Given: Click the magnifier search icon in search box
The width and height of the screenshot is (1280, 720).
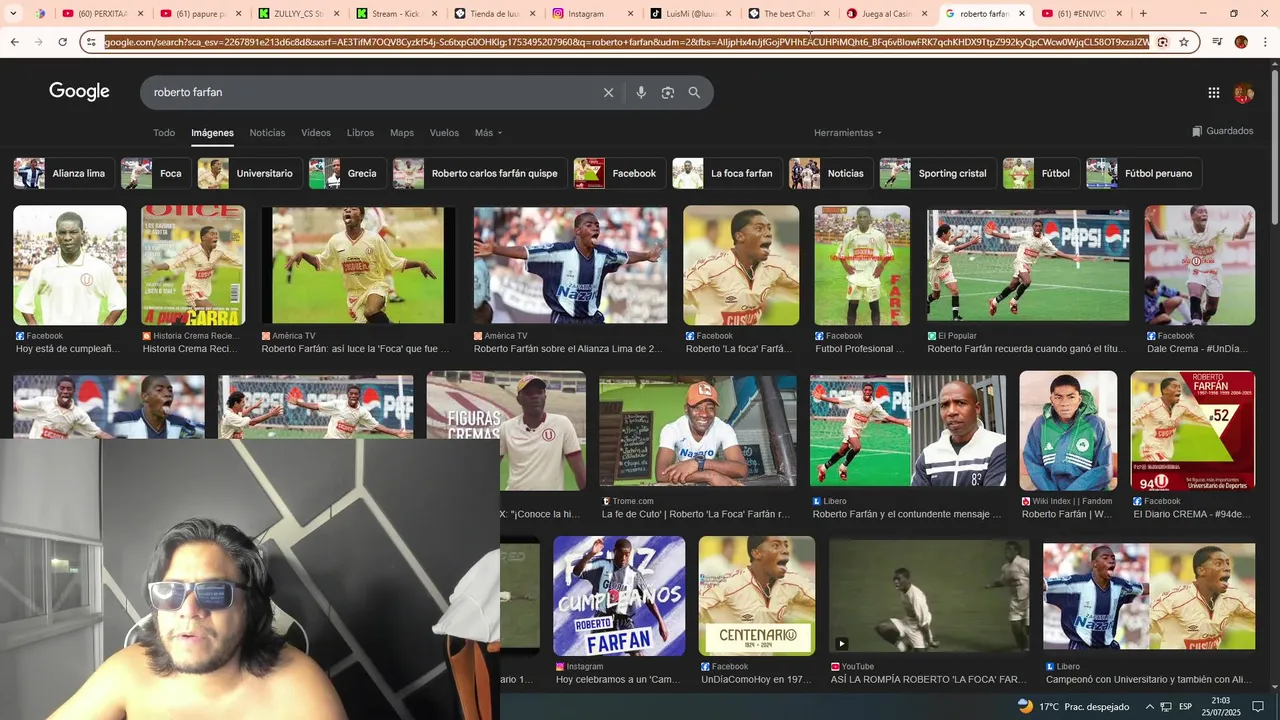Looking at the screenshot, I should [x=694, y=92].
